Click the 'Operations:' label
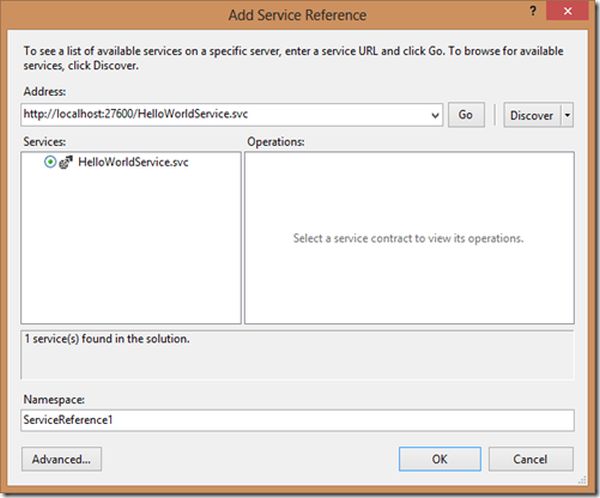 (x=276, y=142)
